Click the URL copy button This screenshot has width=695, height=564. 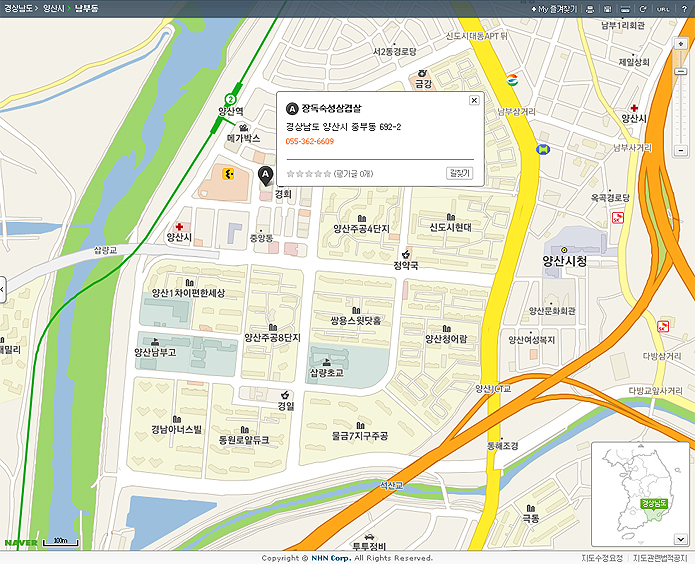pos(663,9)
